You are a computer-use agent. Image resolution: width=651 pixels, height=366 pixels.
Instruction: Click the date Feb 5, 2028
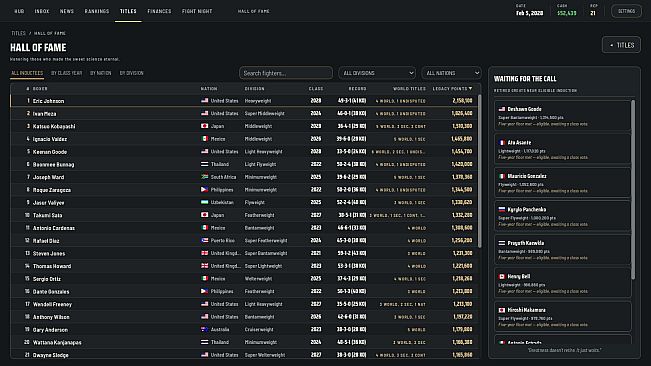[x=529, y=13]
